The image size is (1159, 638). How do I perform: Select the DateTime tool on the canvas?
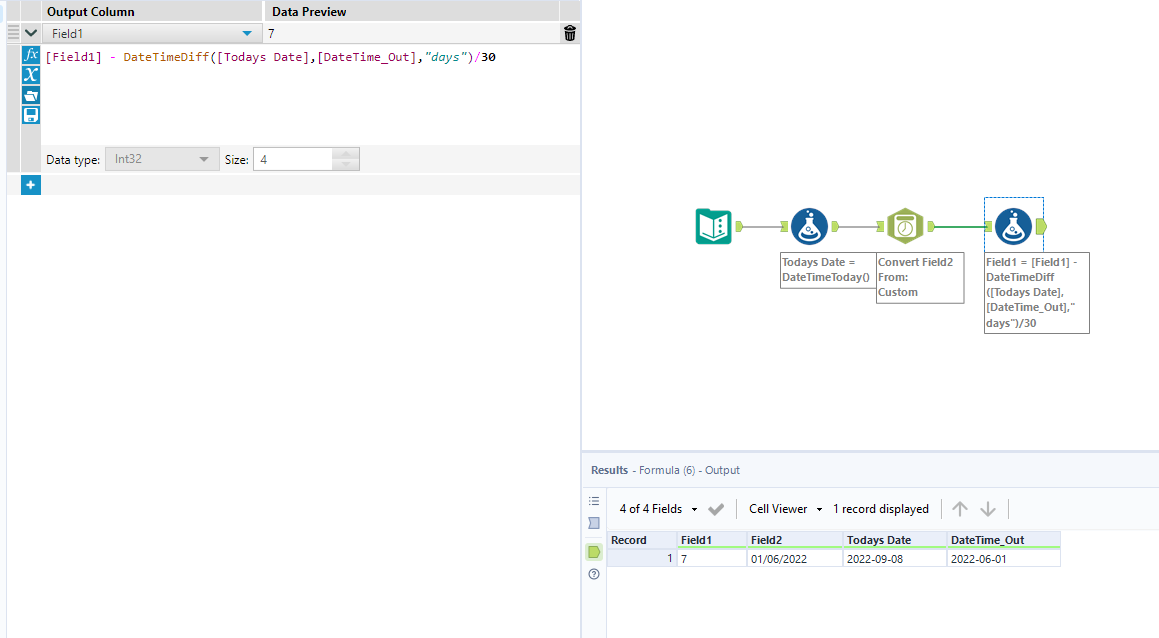click(904, 226)
